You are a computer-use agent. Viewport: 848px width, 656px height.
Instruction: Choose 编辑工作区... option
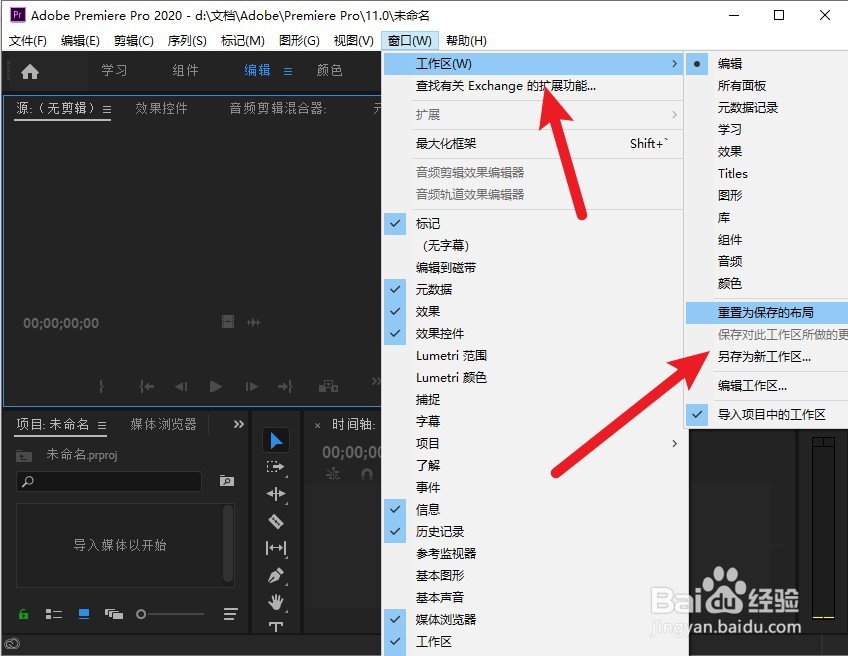(x=766, y=386)
